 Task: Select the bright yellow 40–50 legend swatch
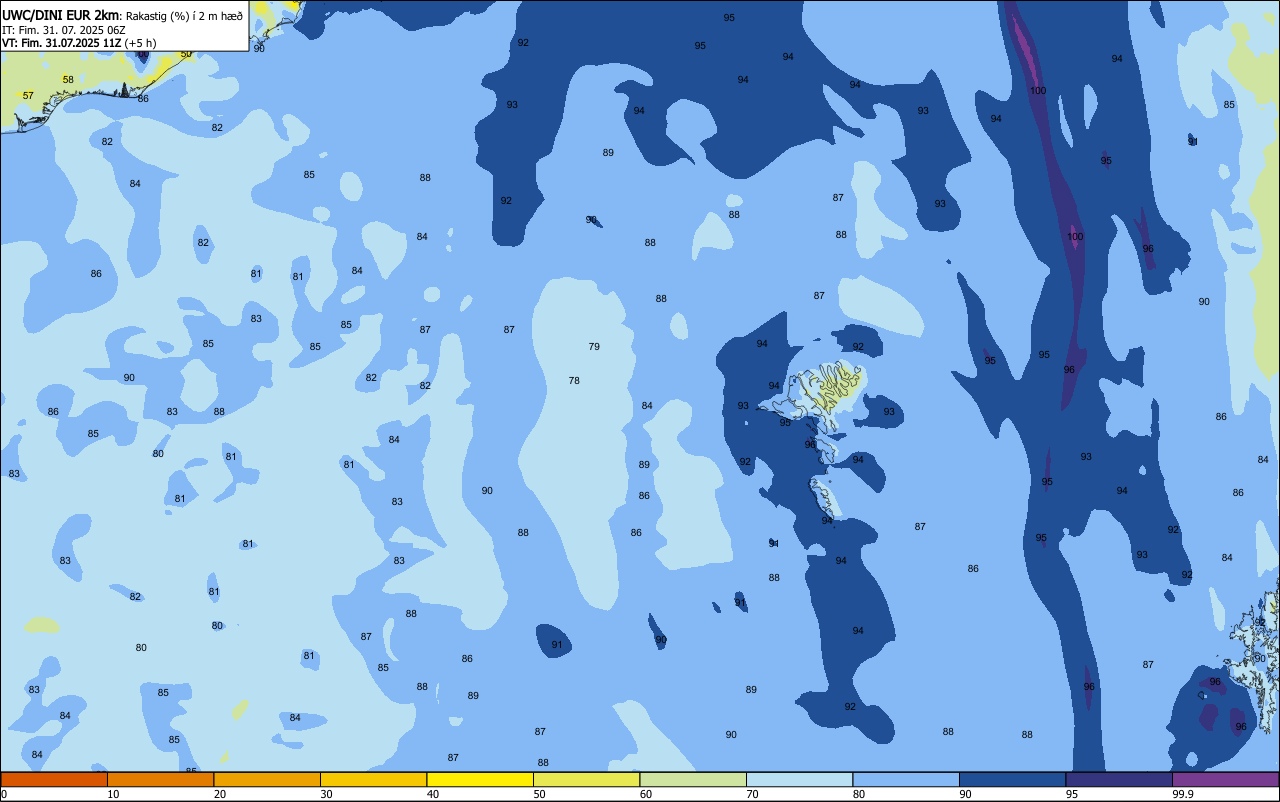[480, 779]
